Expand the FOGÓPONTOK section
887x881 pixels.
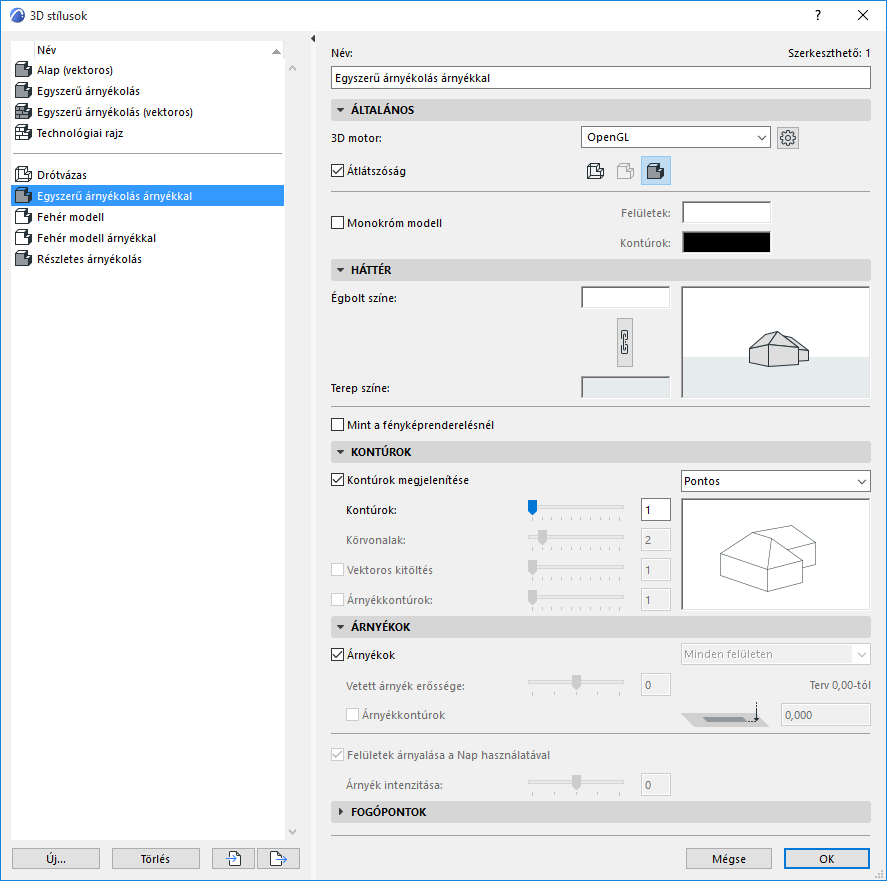[341, 812]
